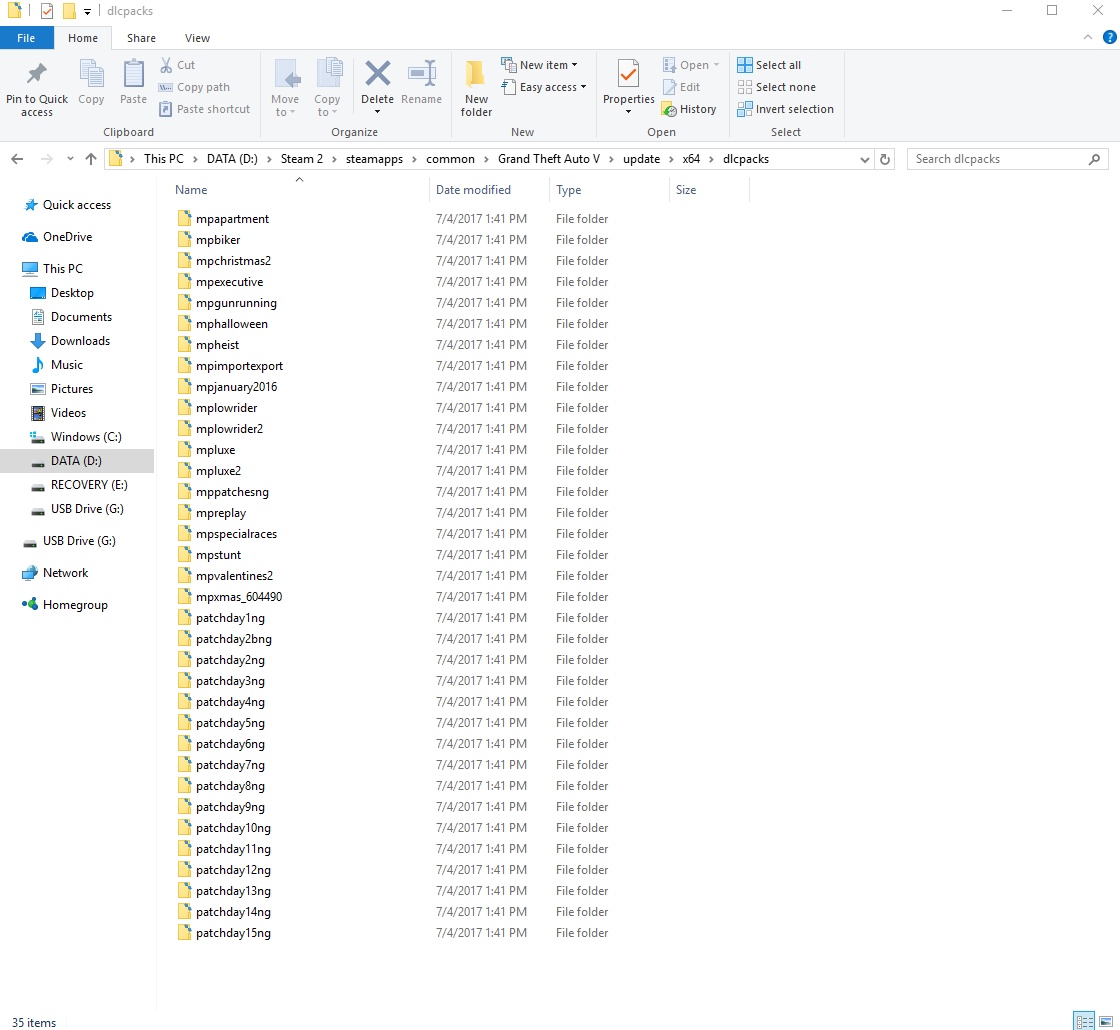Choose Copy path in the Clipboard group
The height and width of the screenshot is (1030, 1120).
(194, 87)
